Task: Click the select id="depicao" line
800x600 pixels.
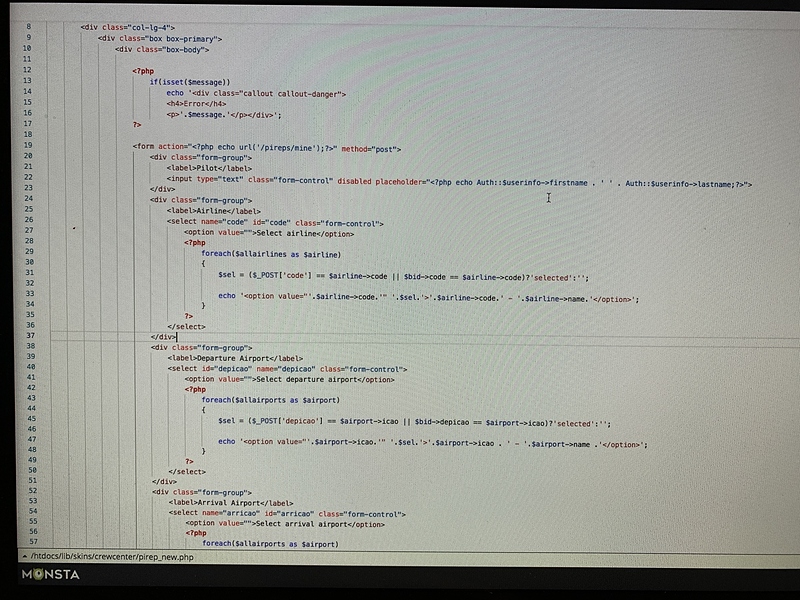Action: 287,369
